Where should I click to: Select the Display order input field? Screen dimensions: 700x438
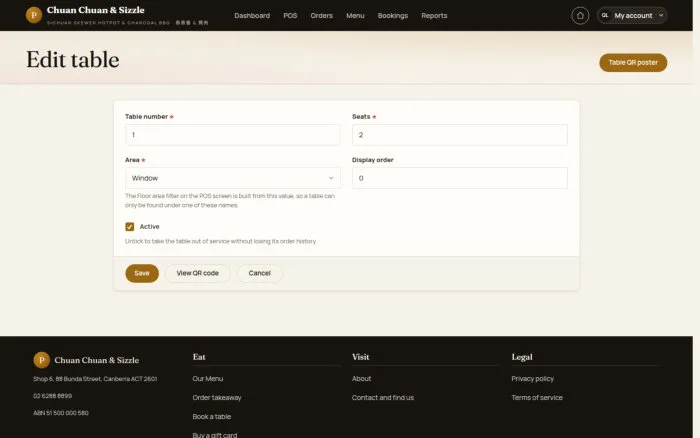(x=459, y=178)
